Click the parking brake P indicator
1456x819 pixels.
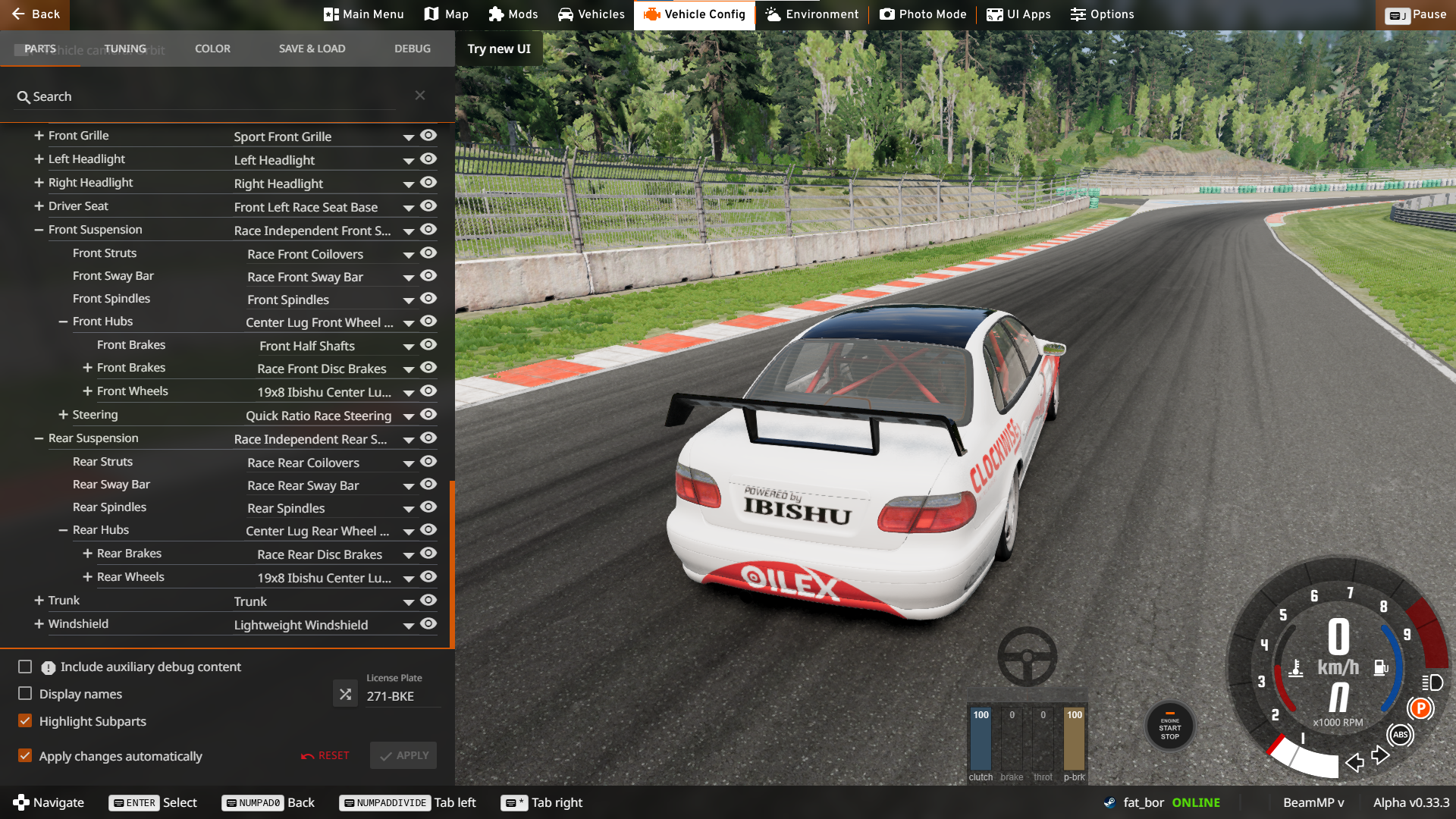1420,708
